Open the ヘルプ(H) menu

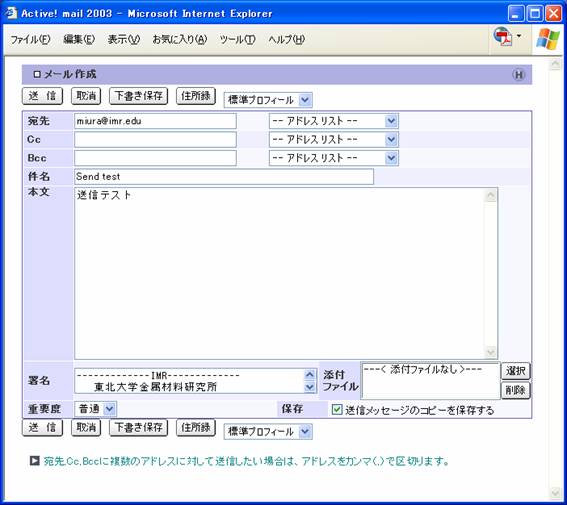tap(286, 39)
